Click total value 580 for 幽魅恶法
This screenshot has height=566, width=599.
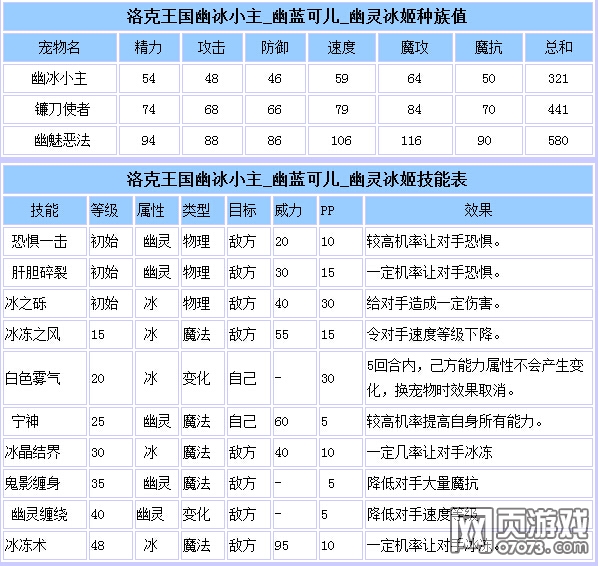(558, 141)
